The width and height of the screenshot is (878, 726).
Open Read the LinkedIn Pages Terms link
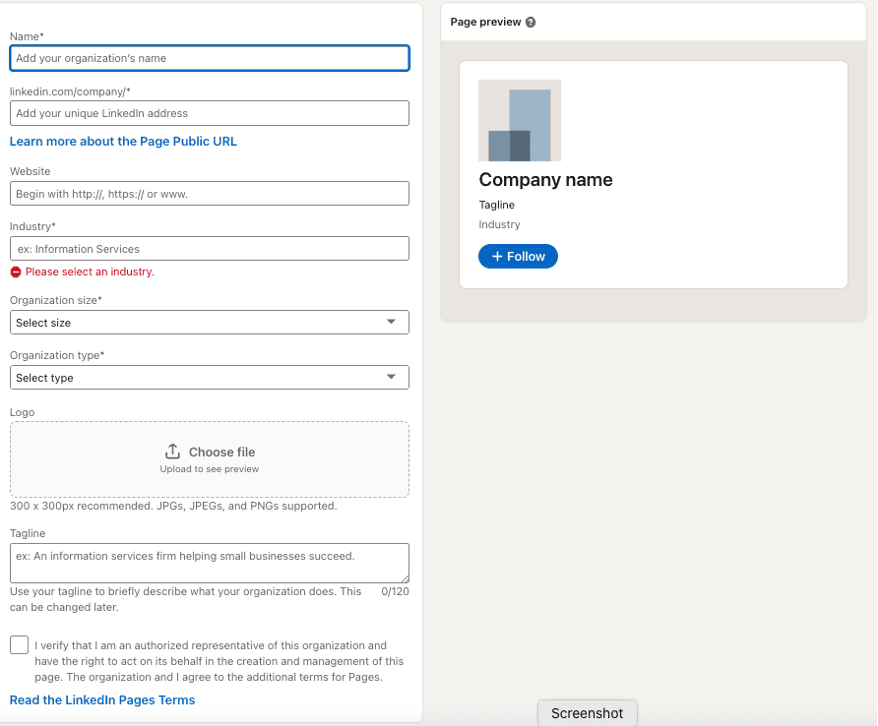tap(102, 700)
